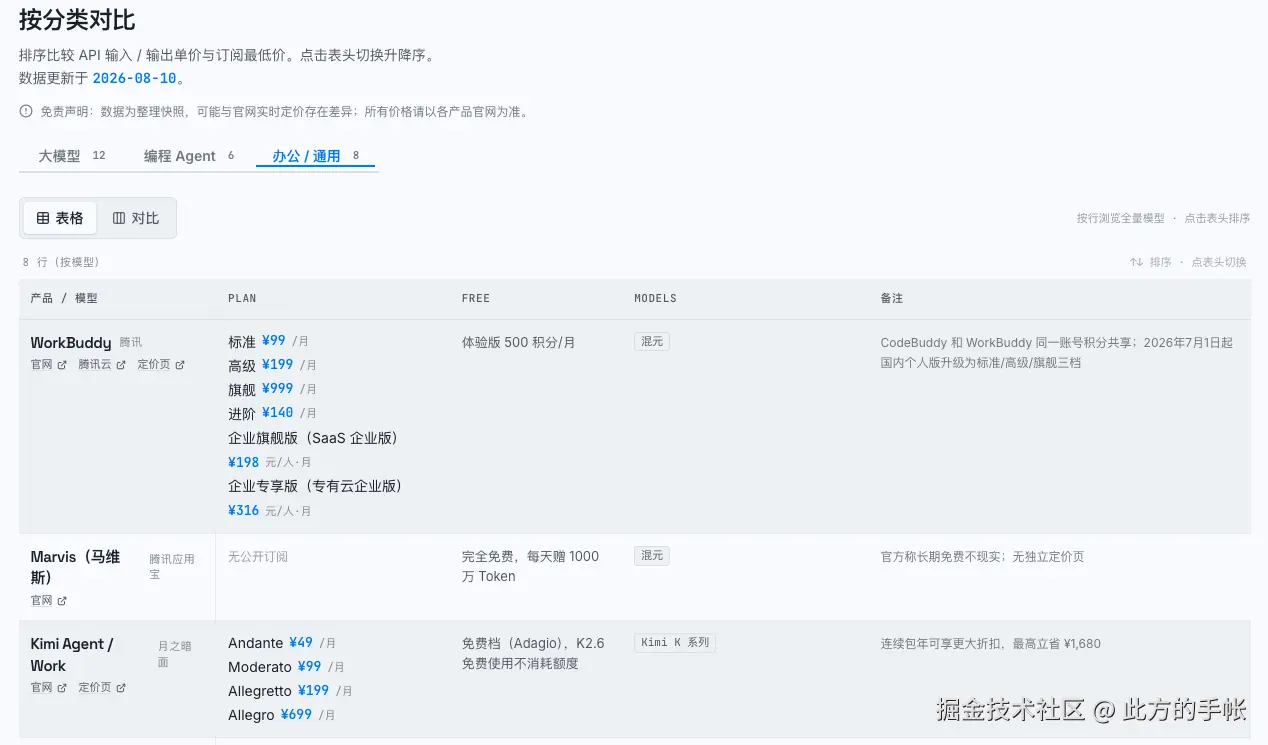The image size is (1268, 745).
Task: Click the 混元 tag in Marvis row
Action: (652, 555)
